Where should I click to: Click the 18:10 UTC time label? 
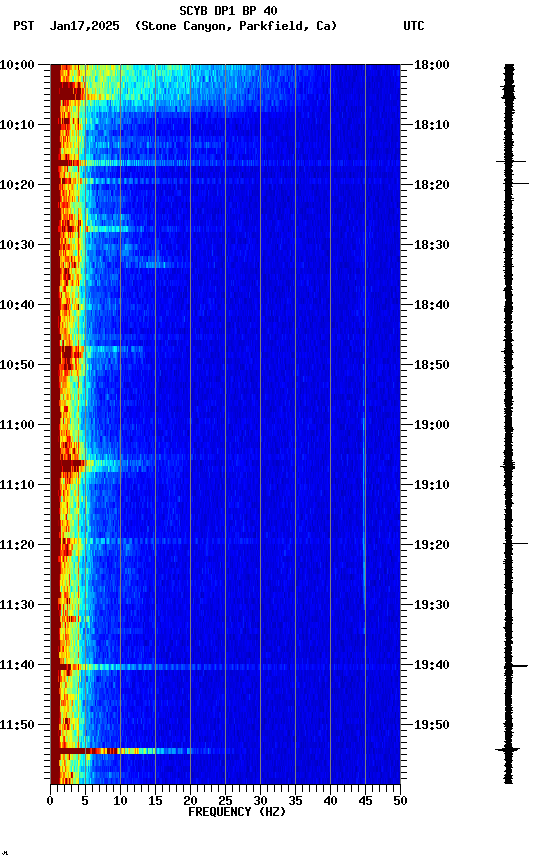[432, 125]
